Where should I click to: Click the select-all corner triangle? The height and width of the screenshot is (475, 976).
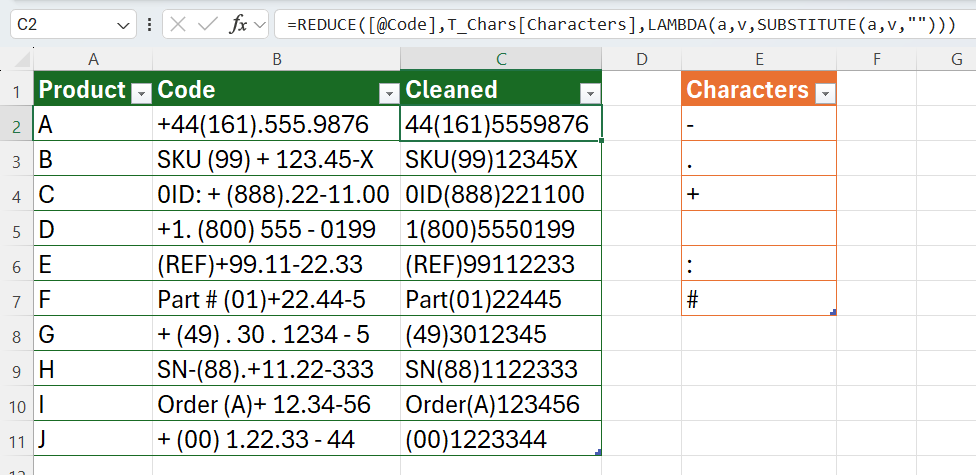point(21,60)
